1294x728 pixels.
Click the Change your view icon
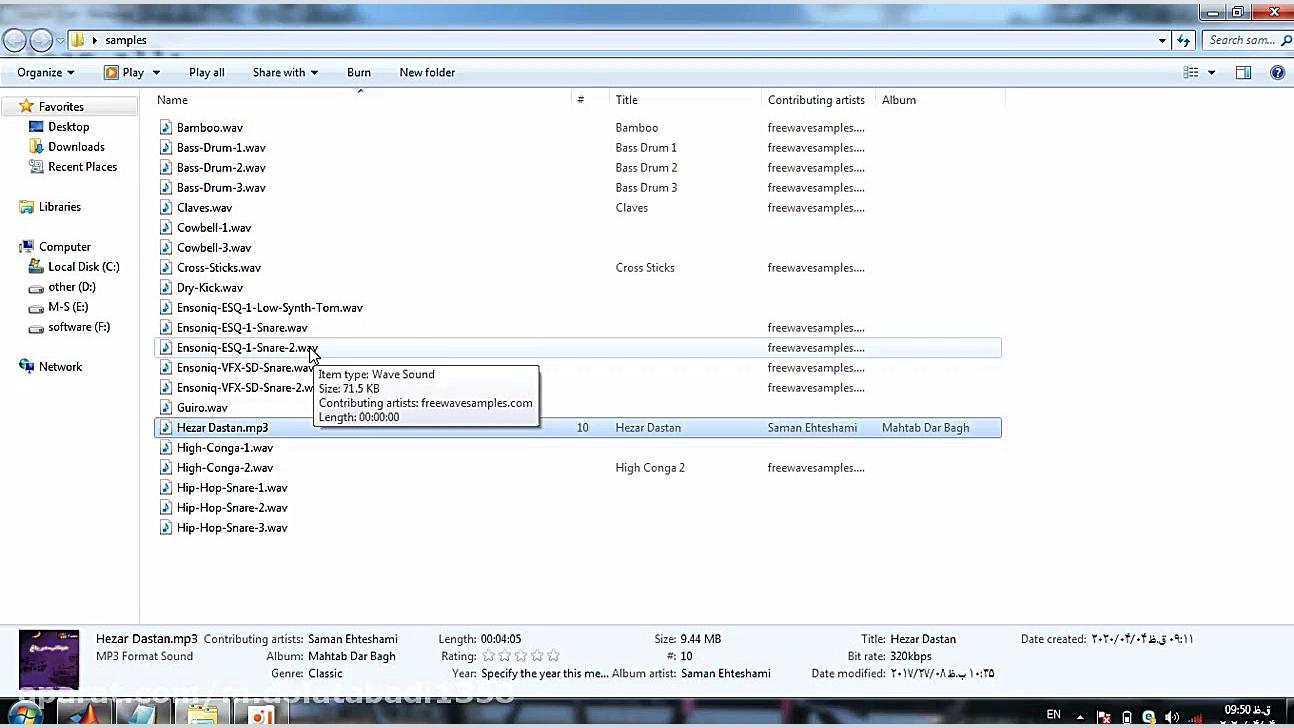1191,72
